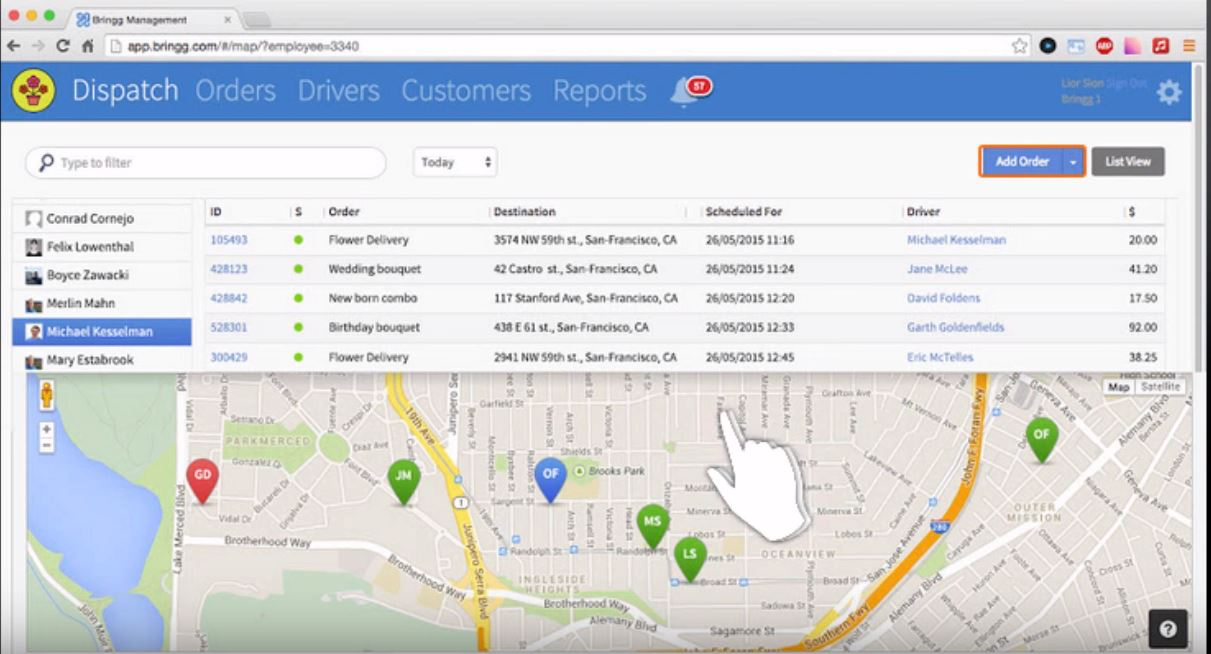Open order ID 428123 link
Viewport: 1211px width, 654px height.
point(229,269)
